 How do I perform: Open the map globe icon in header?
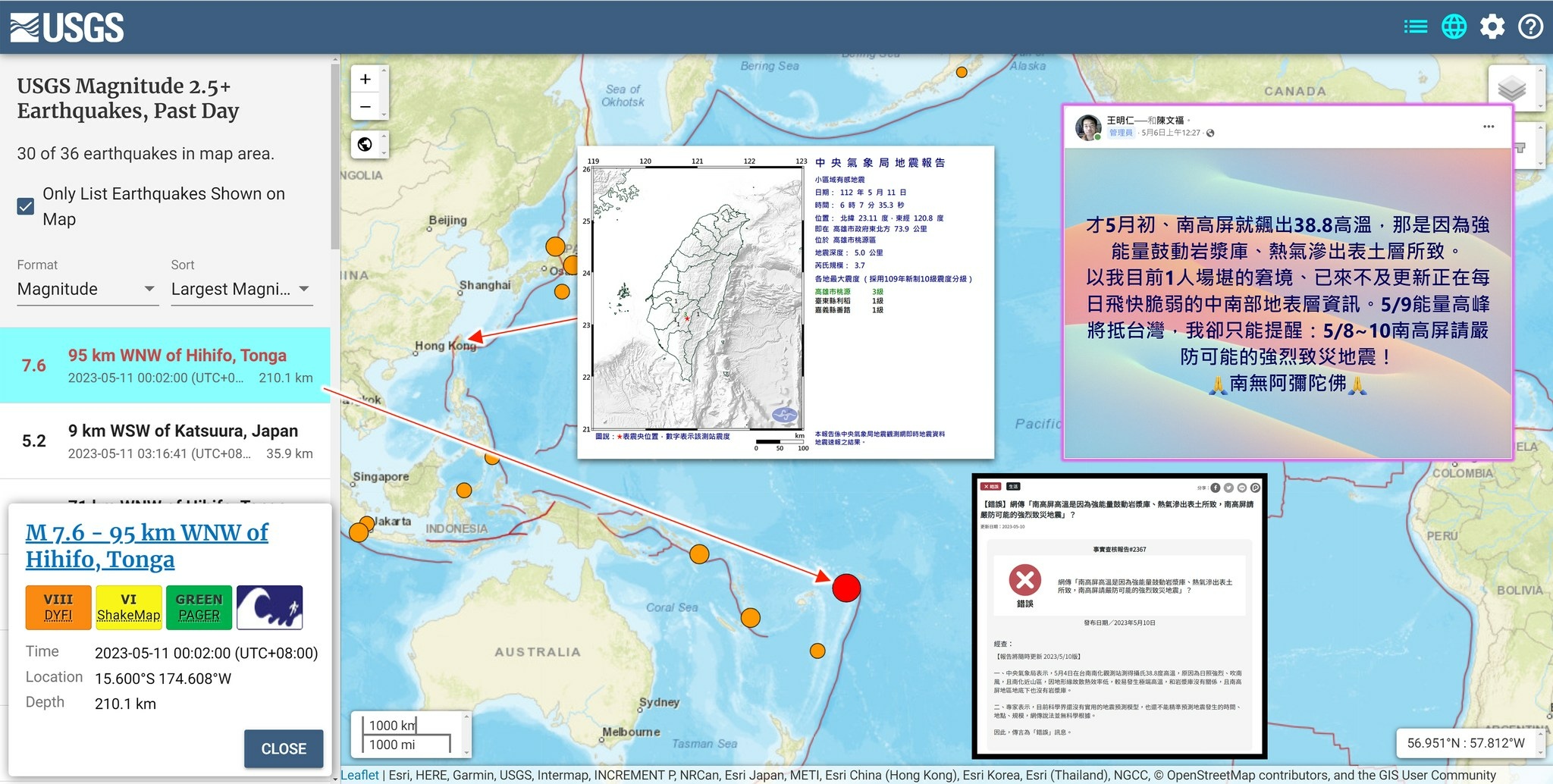(x=1454, y=27)
